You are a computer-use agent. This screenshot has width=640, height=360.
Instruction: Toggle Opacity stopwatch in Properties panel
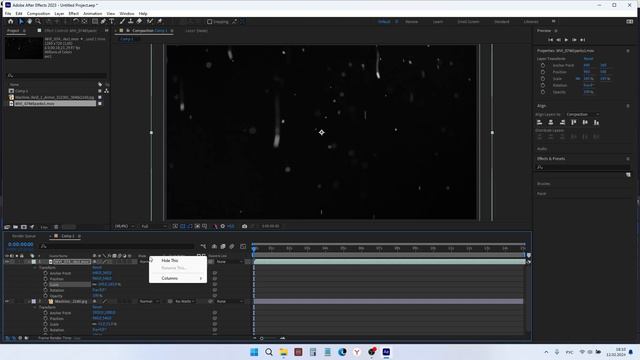pyautogui.click(x=543, y=92)
